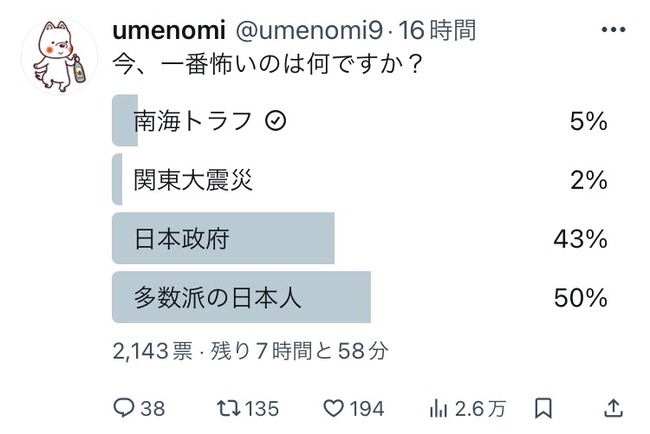Image resolution: width=650 pixels, height=434 pixels.
Task: Click the reply speech bubble icon
Action: 124,408
